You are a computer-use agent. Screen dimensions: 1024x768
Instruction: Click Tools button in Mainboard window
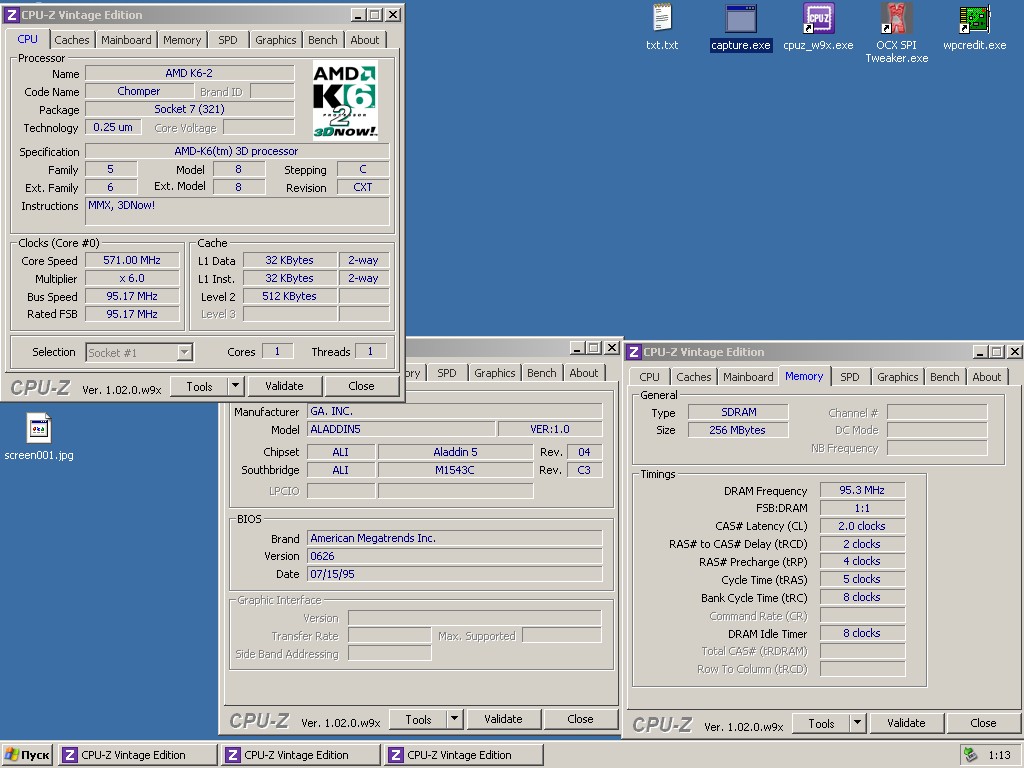418,719
